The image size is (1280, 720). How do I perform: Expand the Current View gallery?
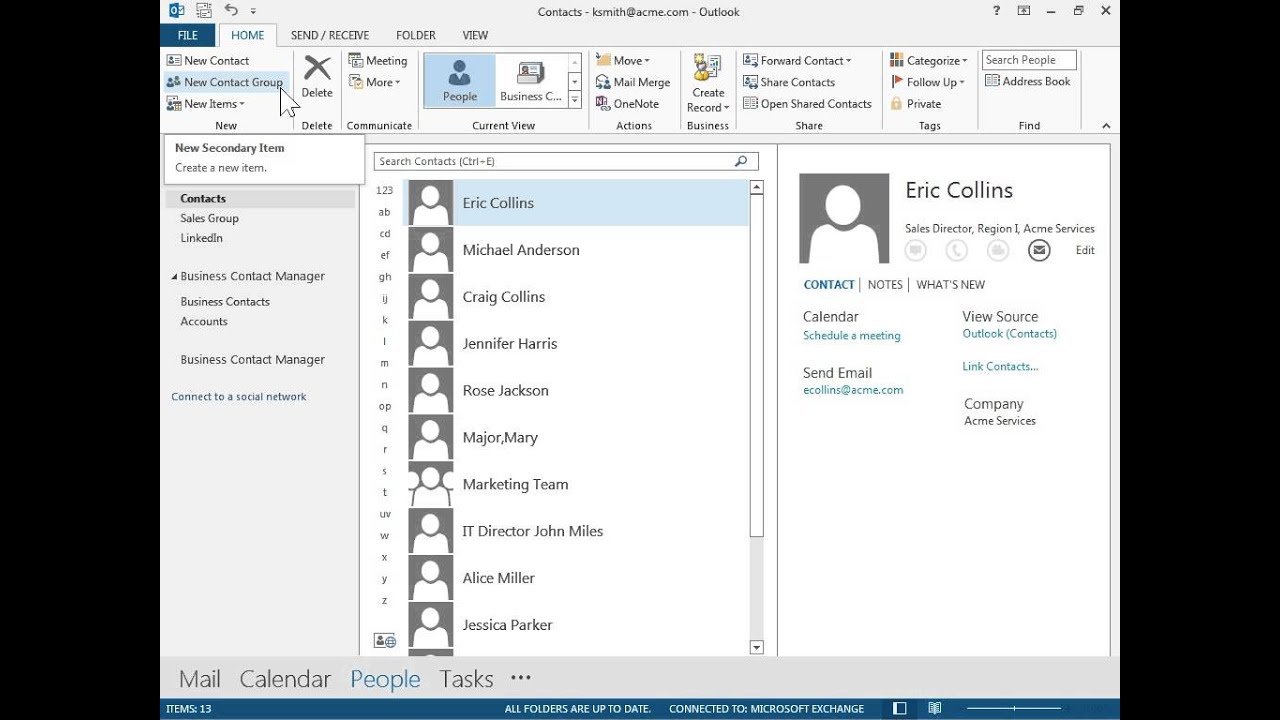click(x=574, y=100)
